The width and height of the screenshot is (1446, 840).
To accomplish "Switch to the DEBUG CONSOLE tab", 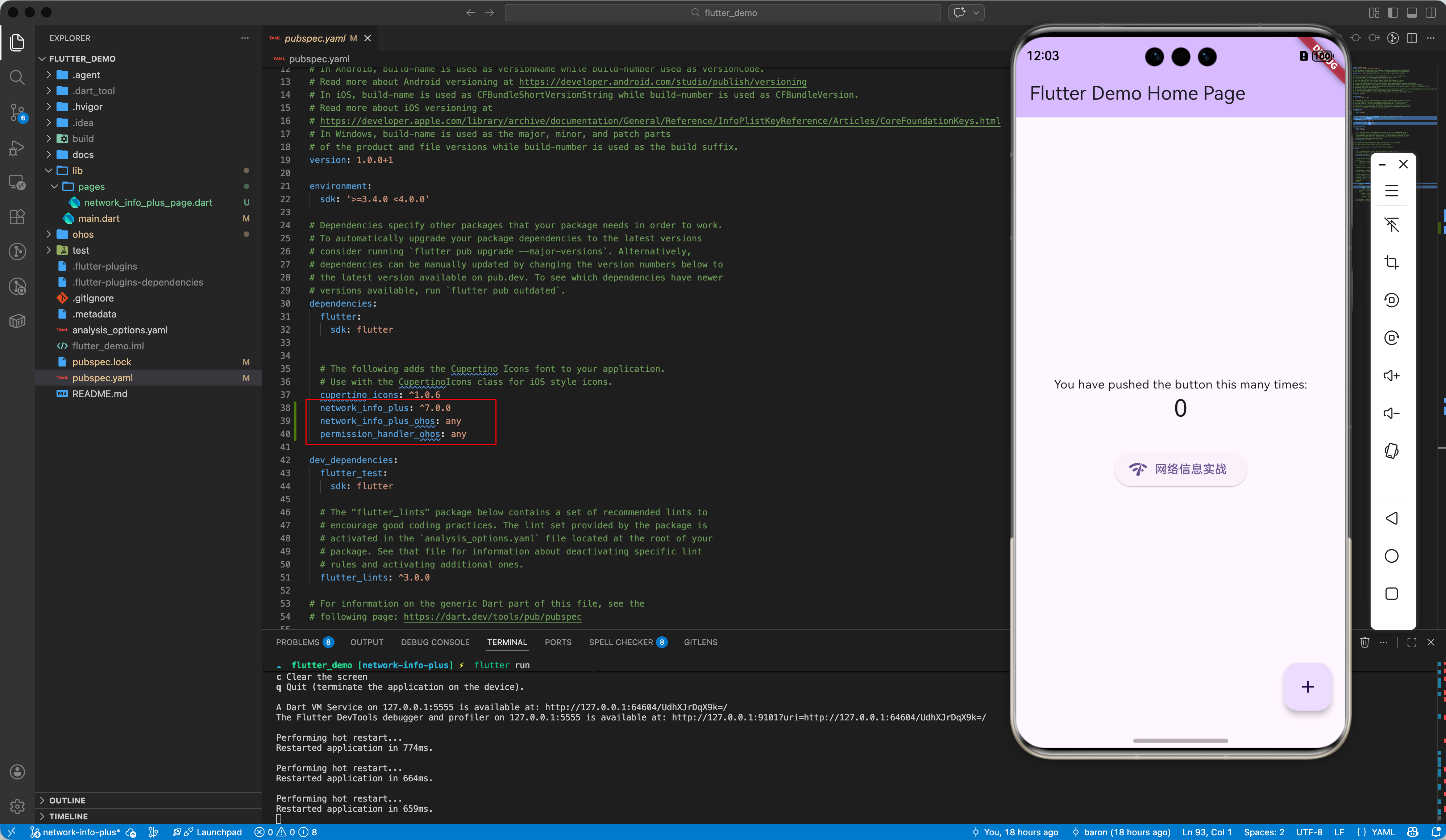I will tap(435, 642).
